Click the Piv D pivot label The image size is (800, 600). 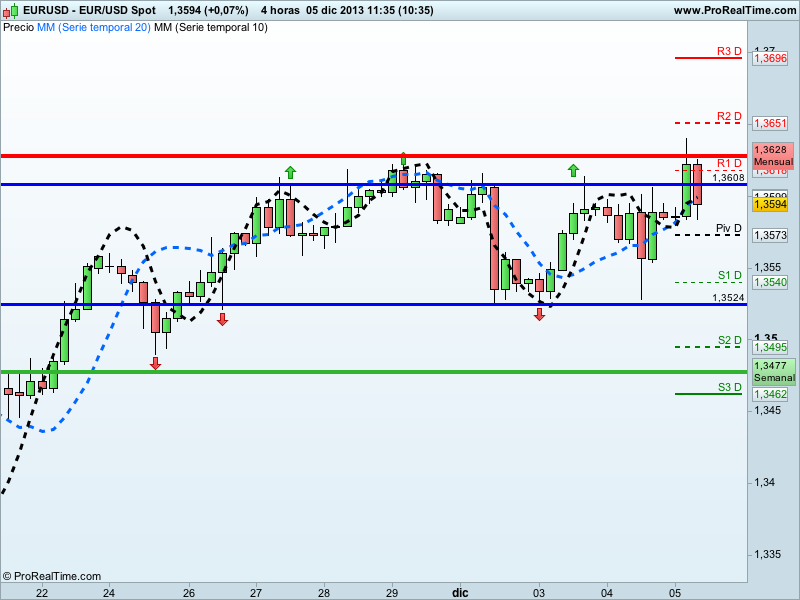(x=728, y=228)
